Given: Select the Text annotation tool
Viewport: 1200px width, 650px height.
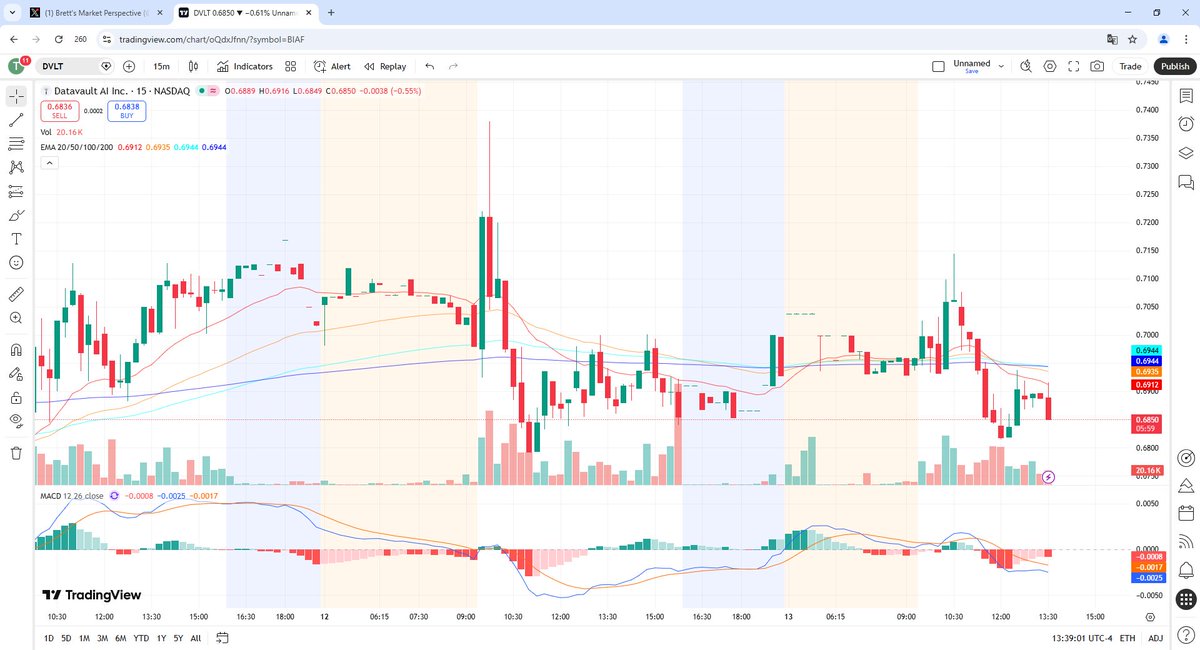Looking at the screenshot, I should point(16,239).
